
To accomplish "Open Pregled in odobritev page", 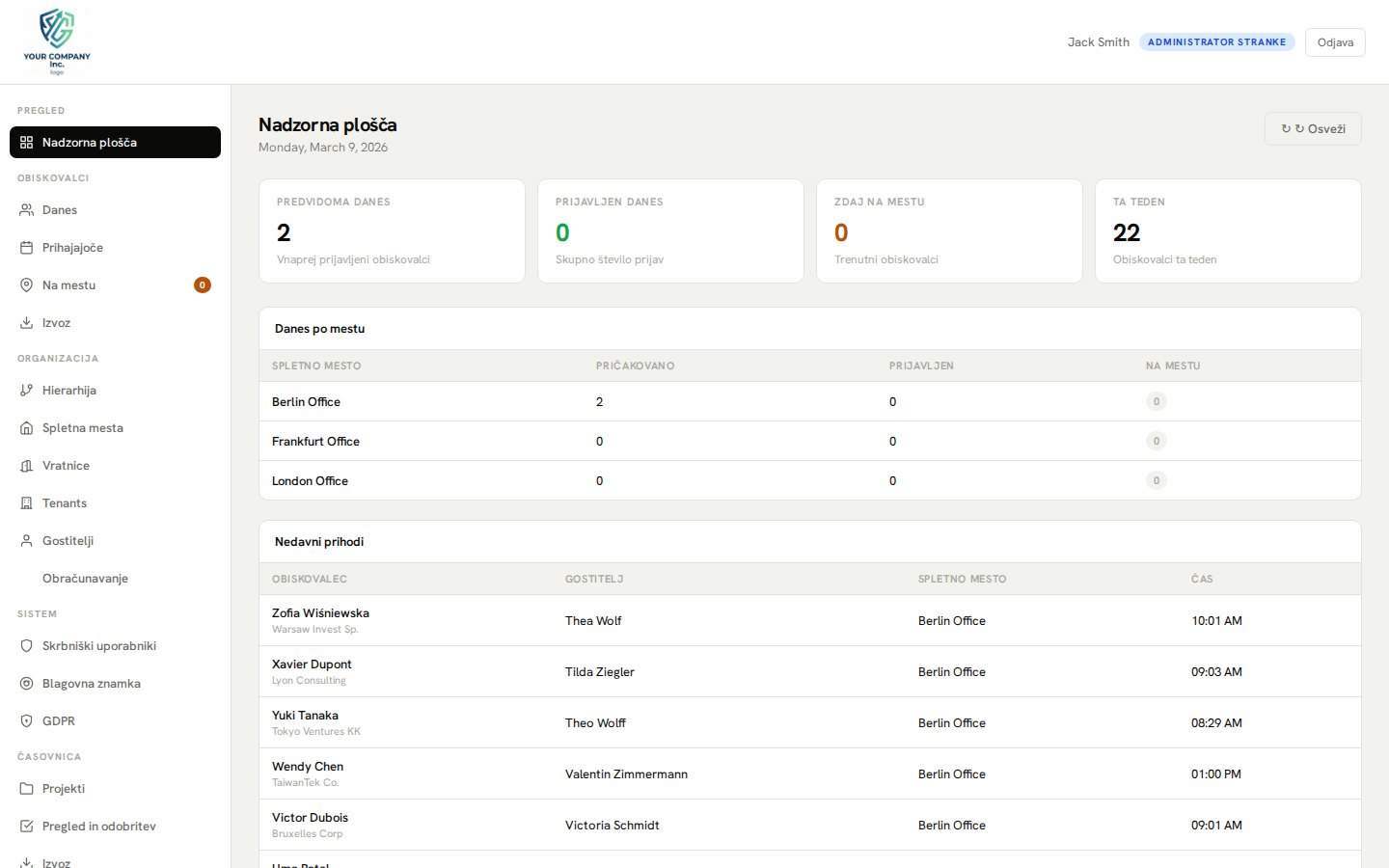I will coord(98,827).
